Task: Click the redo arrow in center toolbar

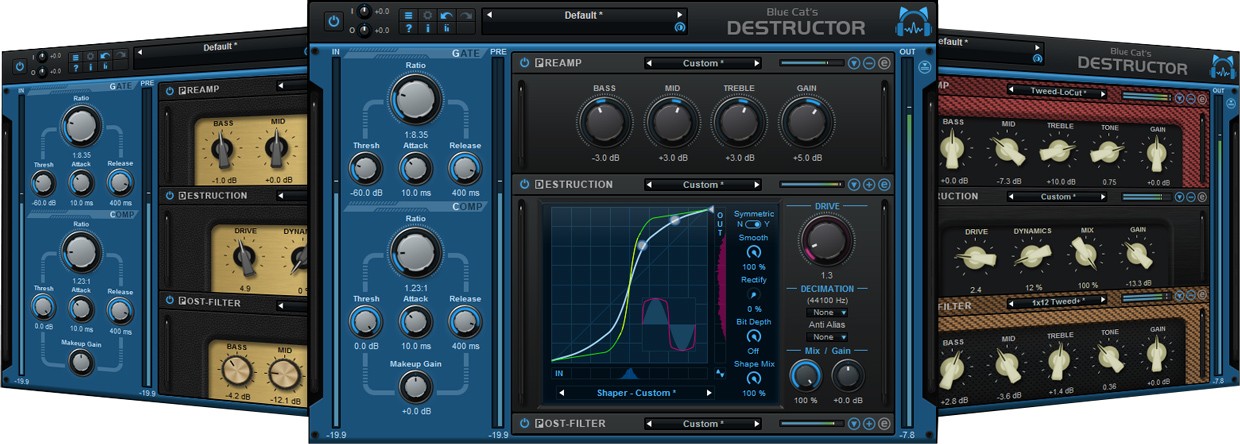Action: [x=465, y=14]
